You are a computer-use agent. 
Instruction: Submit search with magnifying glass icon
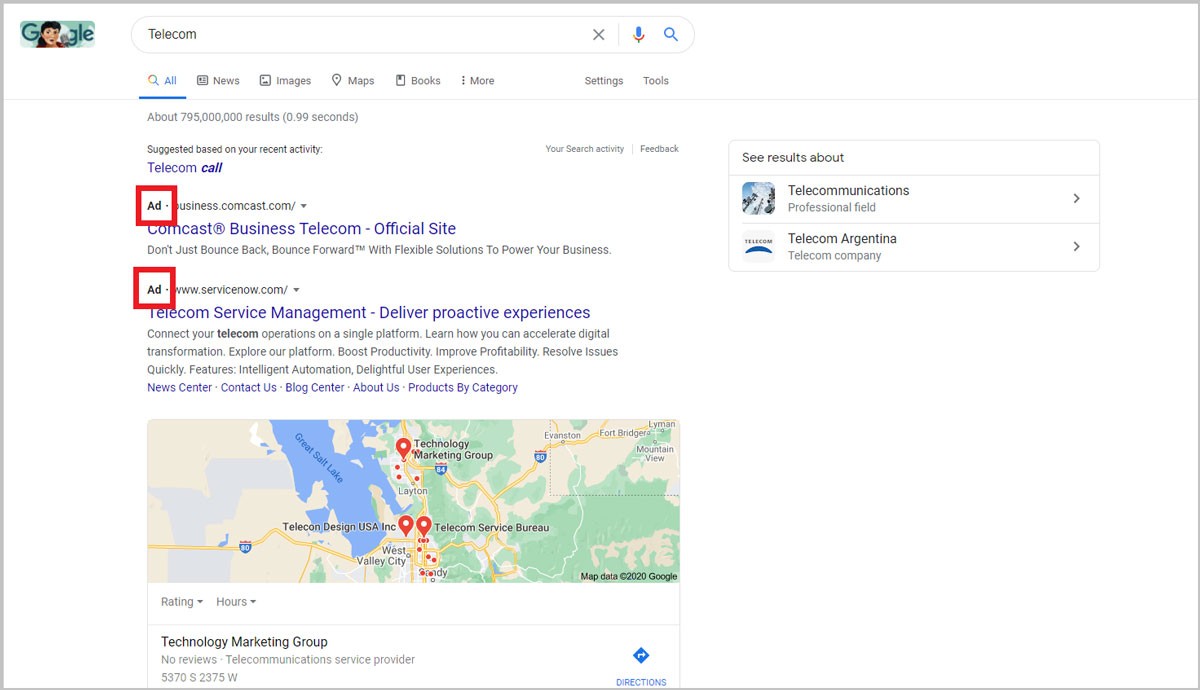coord(671,34)
